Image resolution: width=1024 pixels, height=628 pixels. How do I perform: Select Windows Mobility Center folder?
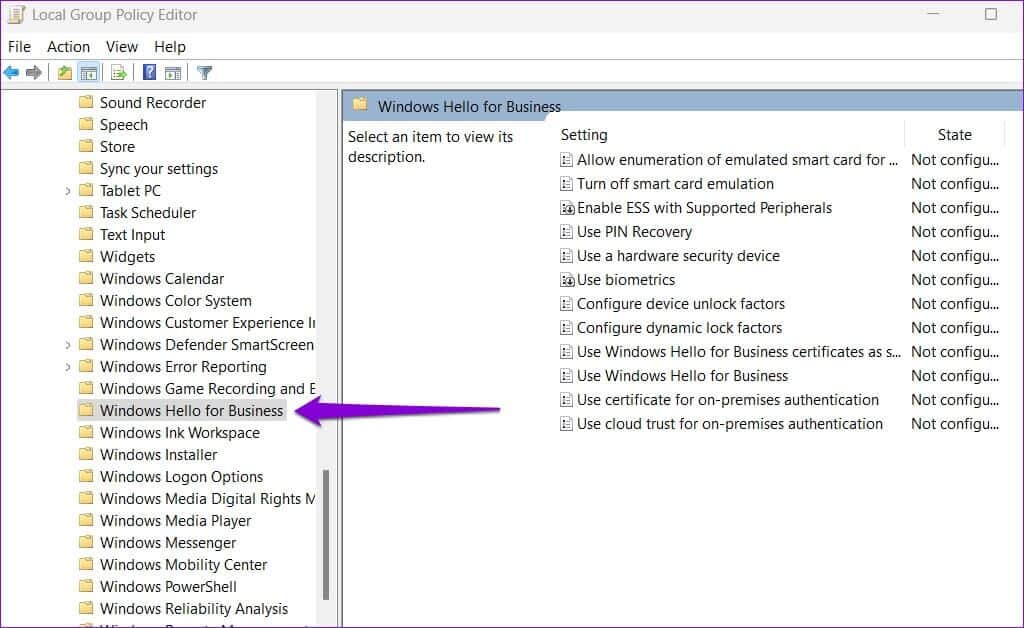click(183, 565)
